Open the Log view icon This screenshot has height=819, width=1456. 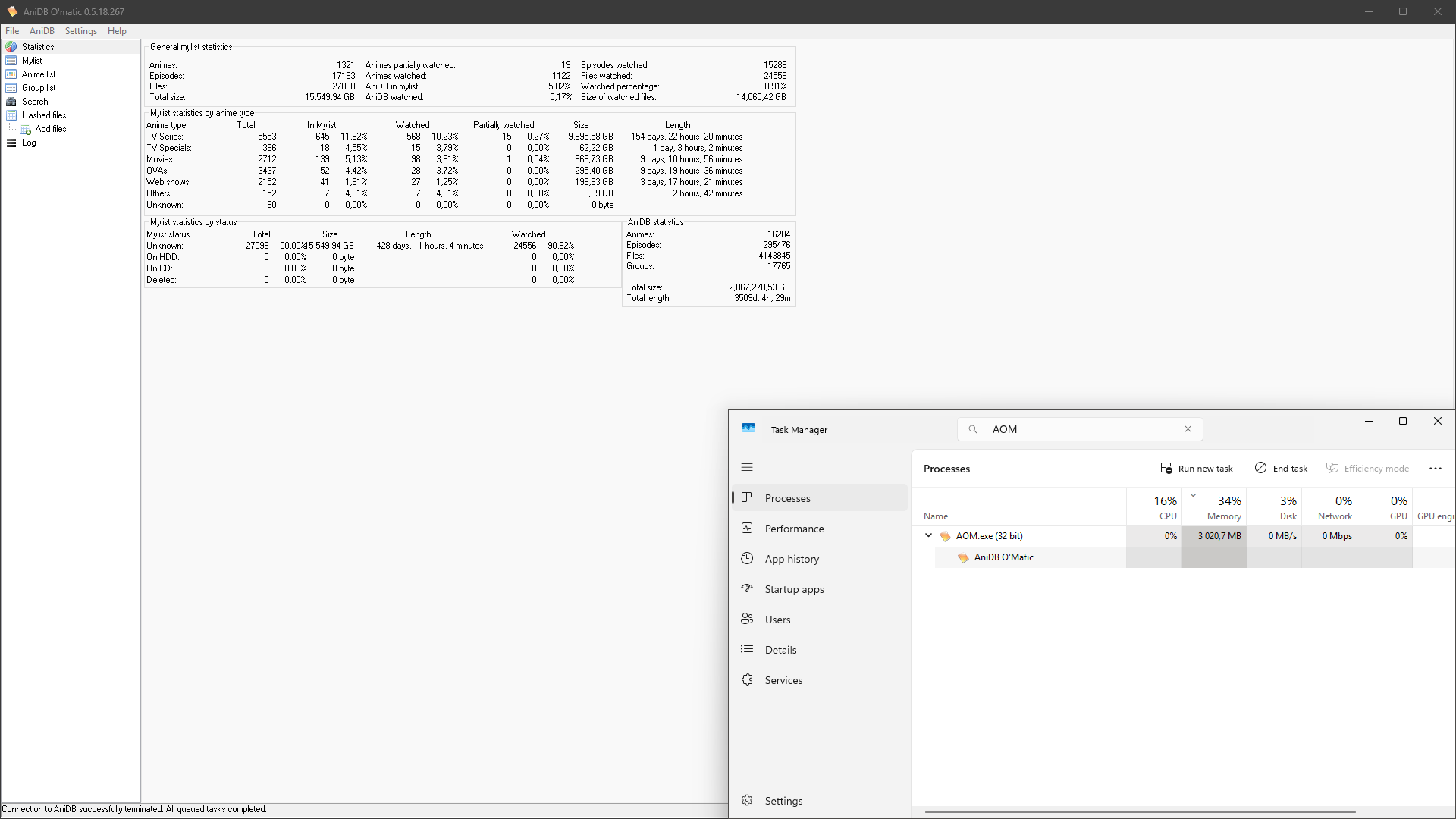pos(11,143)
